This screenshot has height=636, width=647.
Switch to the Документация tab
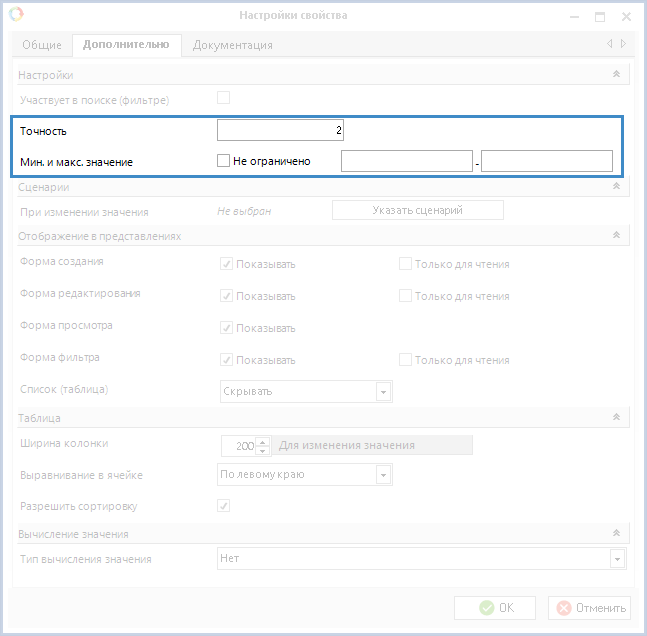232,45
